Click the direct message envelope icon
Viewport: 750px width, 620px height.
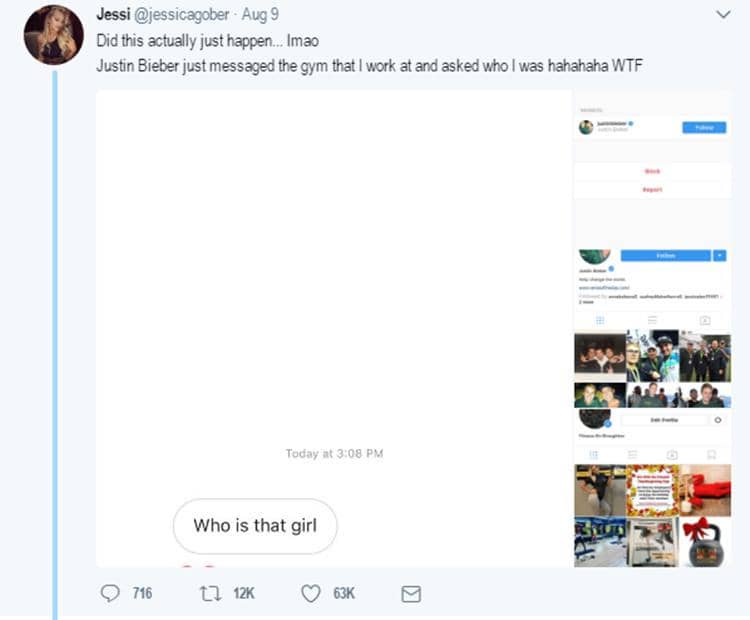(410, 594)
